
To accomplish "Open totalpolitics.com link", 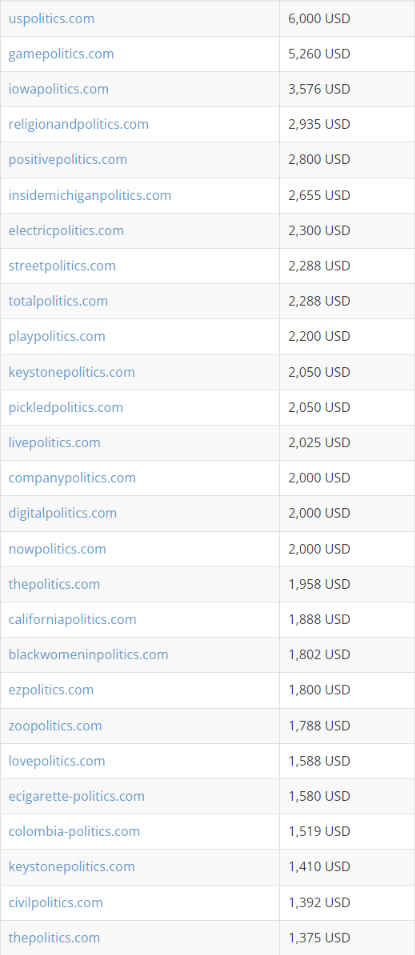I will click(x=58, y=301).
